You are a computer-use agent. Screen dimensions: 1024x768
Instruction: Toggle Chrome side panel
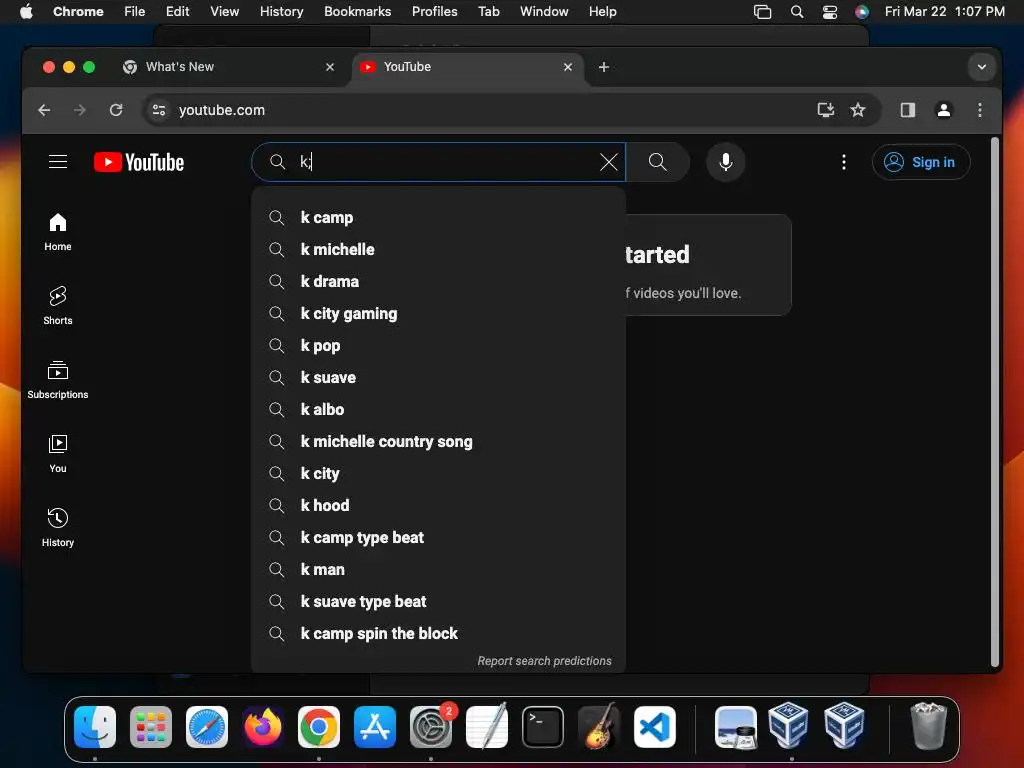(x=908, y=110)
